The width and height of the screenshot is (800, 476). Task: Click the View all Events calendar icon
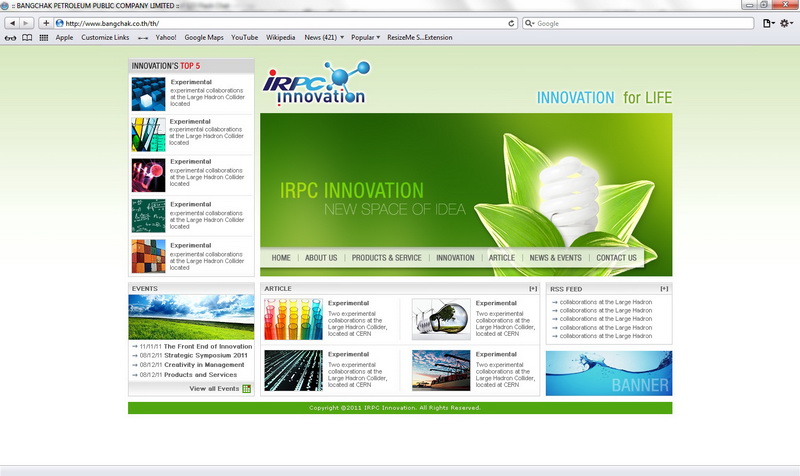(246, 389)
